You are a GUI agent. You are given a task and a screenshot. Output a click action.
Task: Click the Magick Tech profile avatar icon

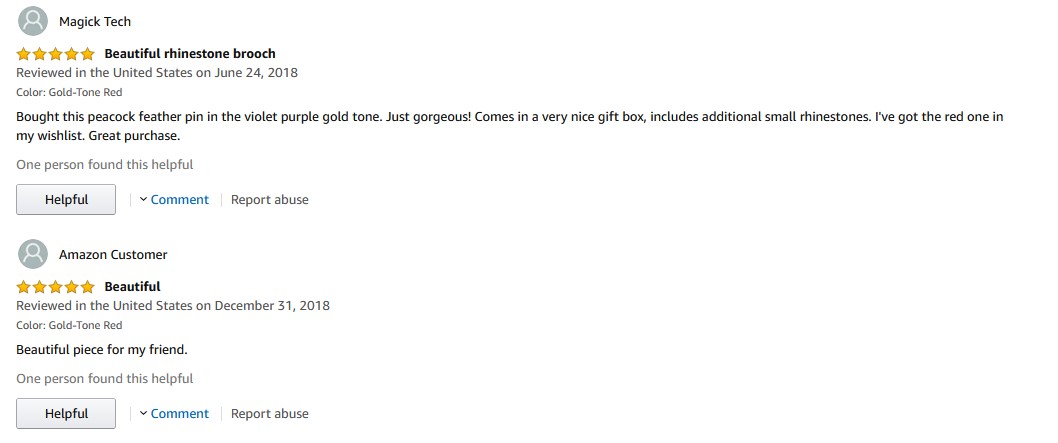33,21
